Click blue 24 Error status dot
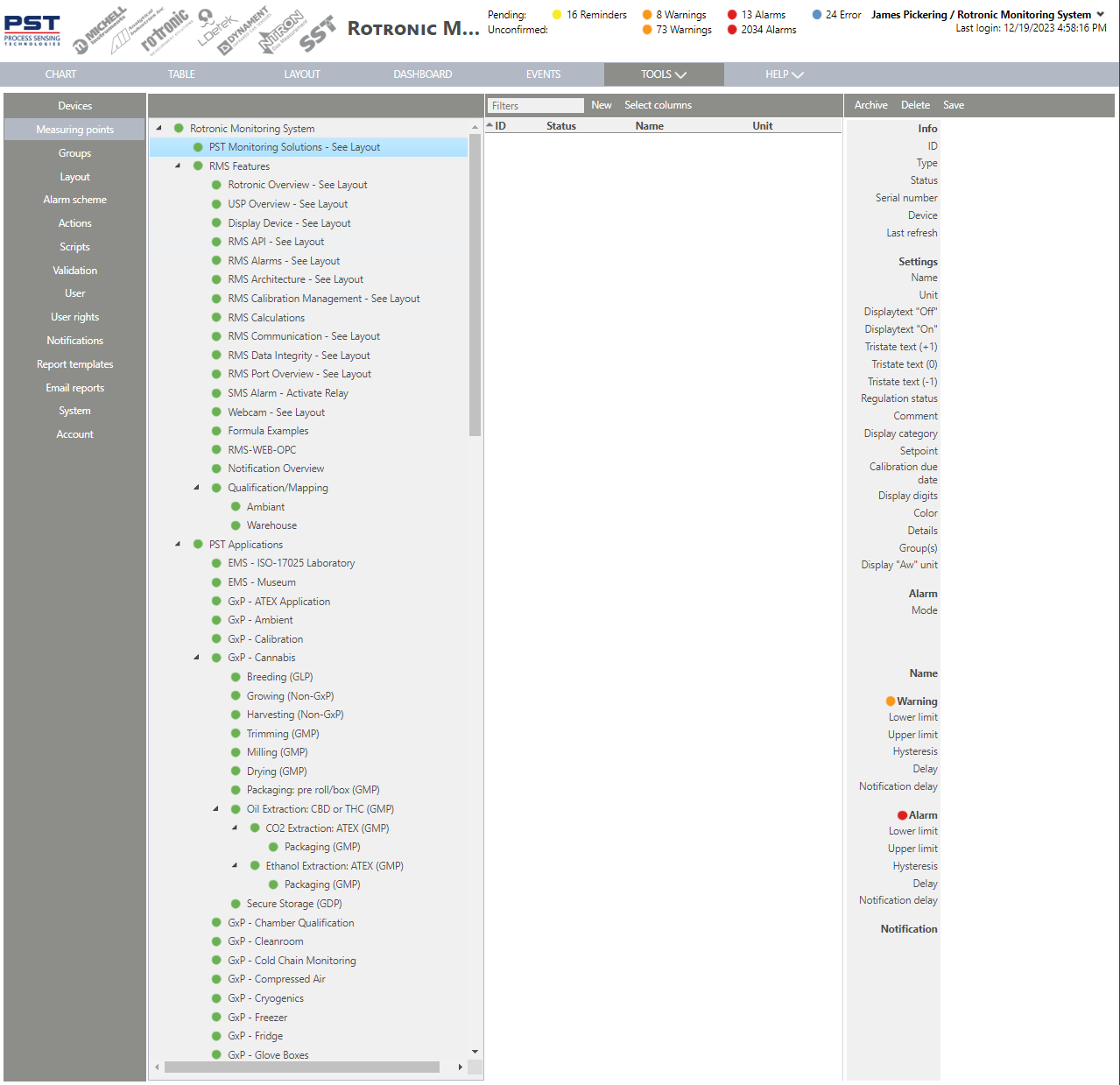The height and width of the screenshot is (1085, 1120). coord(817,15)
